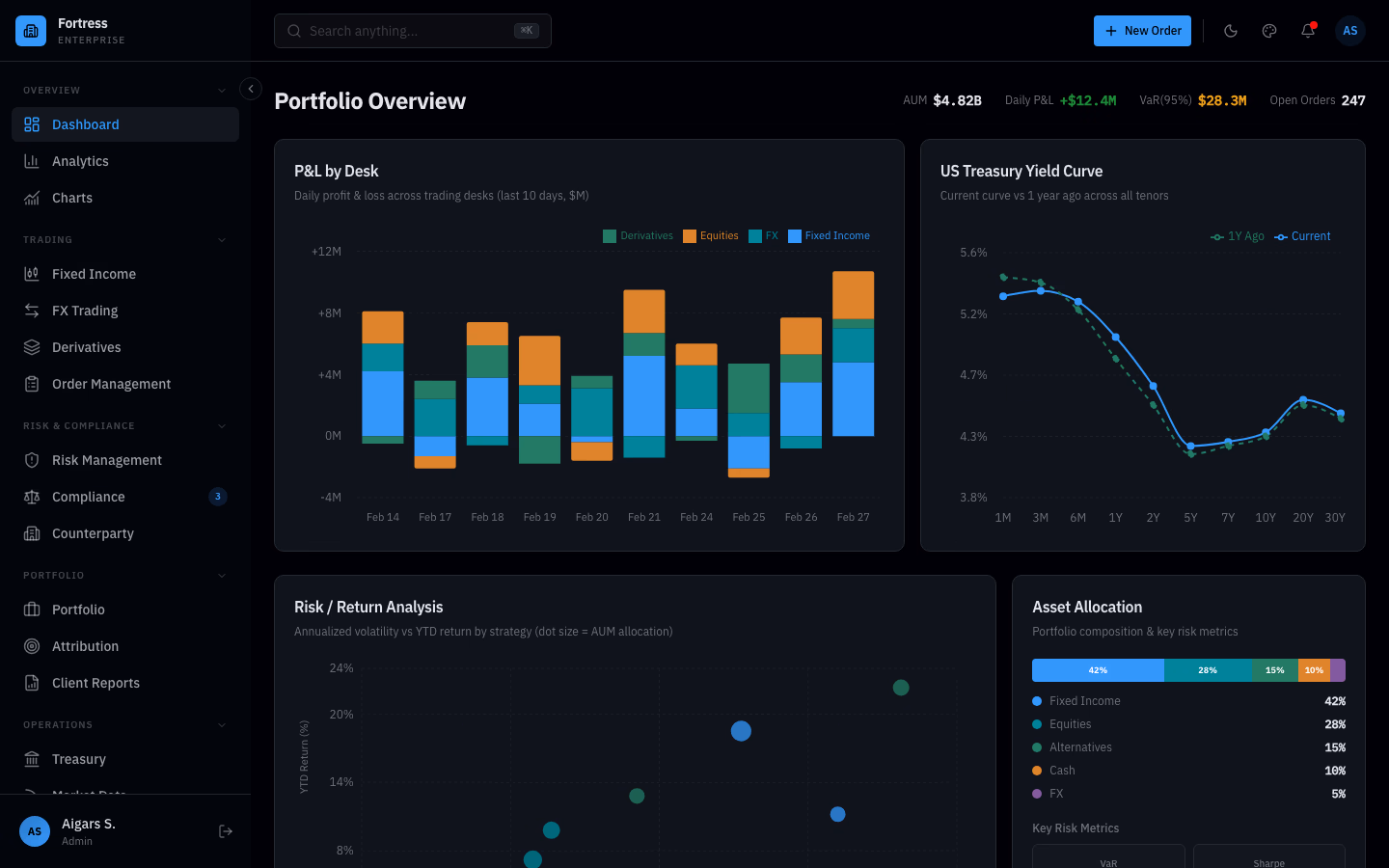Collapse the Trading section chevron
Image resolution: width=1389 pixels, height=868 pixels.
point(222,240)
